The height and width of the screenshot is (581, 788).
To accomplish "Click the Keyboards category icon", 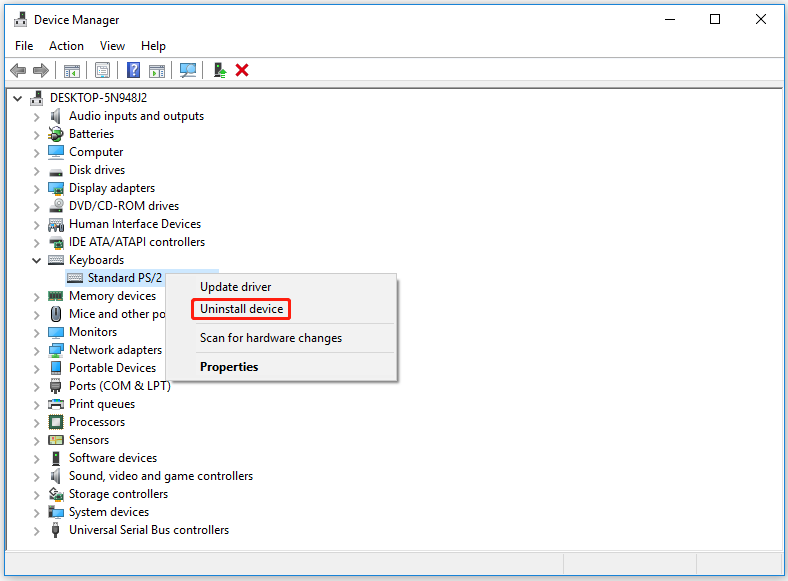I will coord(56,260).
